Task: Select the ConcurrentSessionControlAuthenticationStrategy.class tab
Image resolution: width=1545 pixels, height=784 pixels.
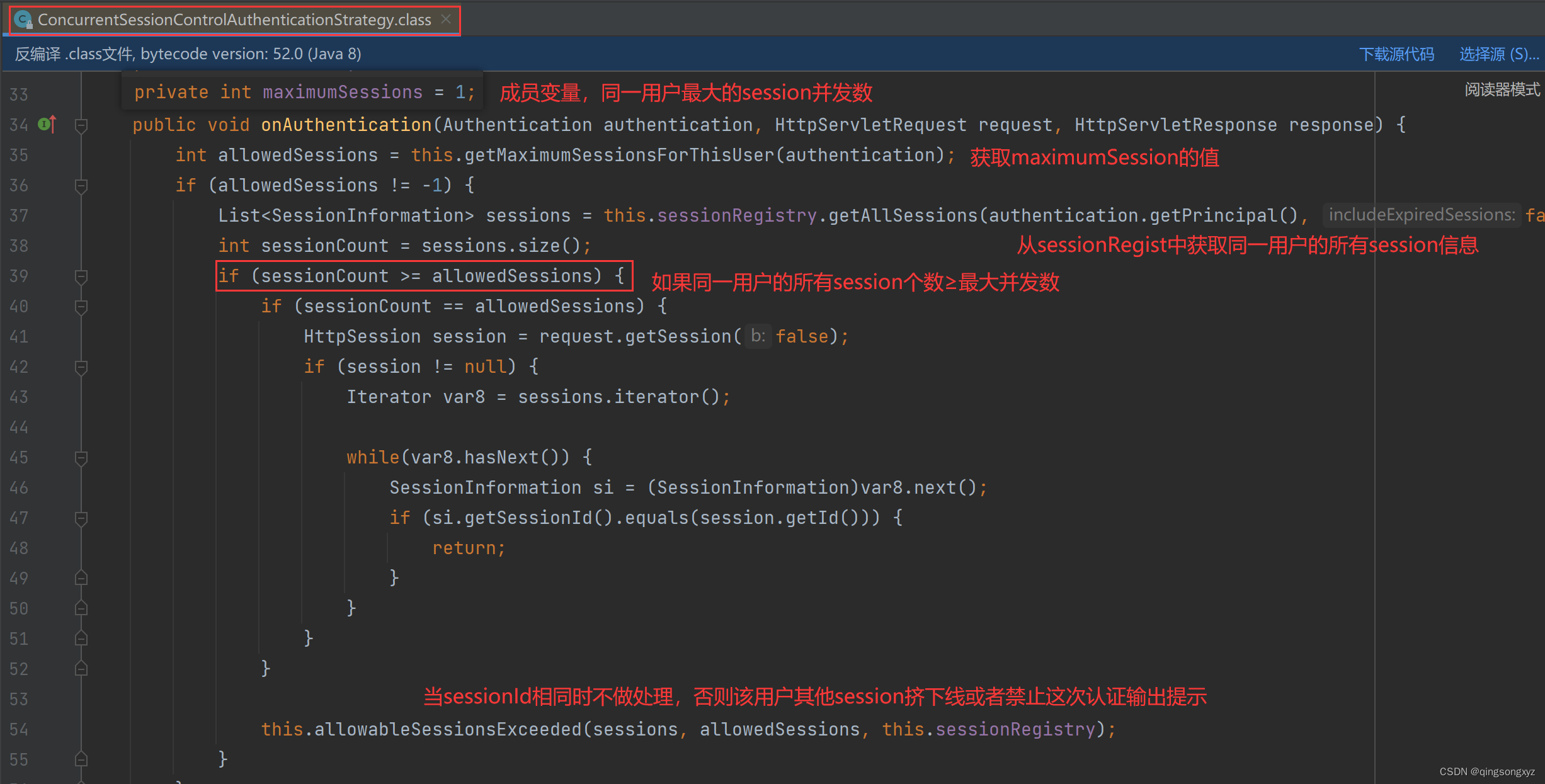Action: click(234, 20)
